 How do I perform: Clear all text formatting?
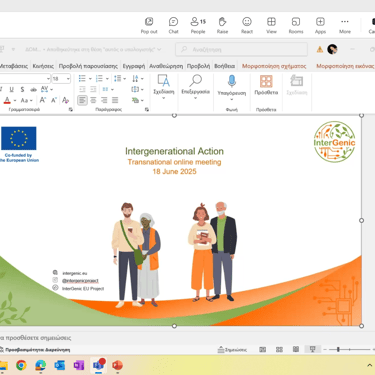tap(65, 100)
